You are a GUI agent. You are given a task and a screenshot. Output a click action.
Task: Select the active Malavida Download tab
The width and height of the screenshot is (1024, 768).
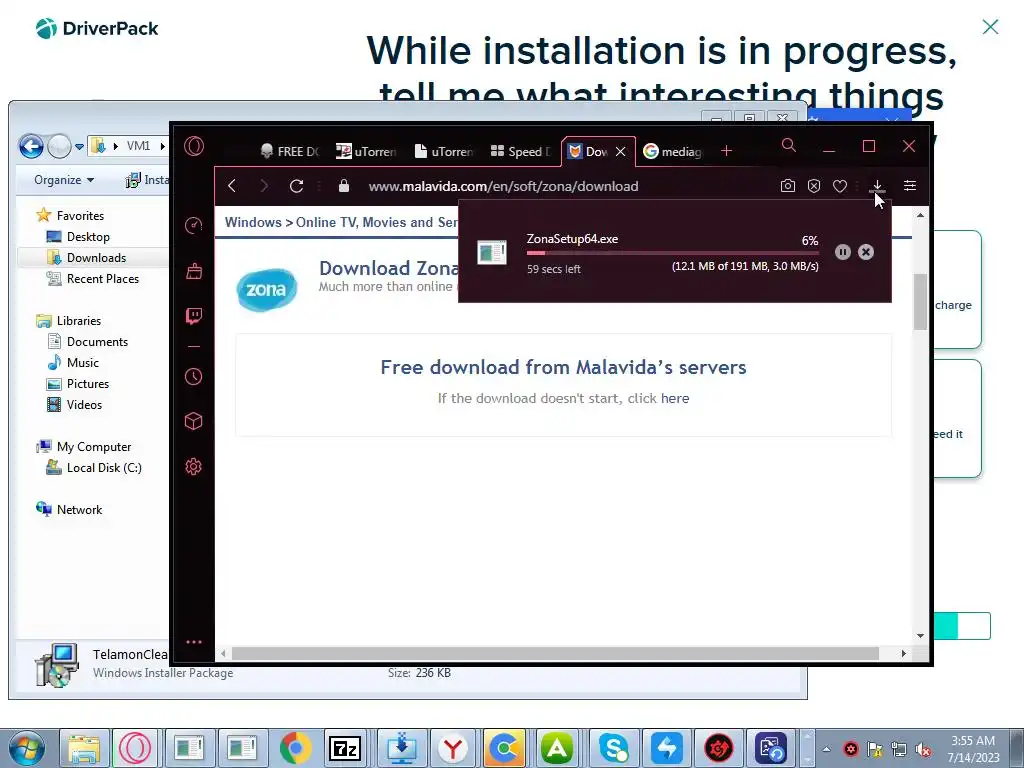pyautogui.click(x=589, y=152)
